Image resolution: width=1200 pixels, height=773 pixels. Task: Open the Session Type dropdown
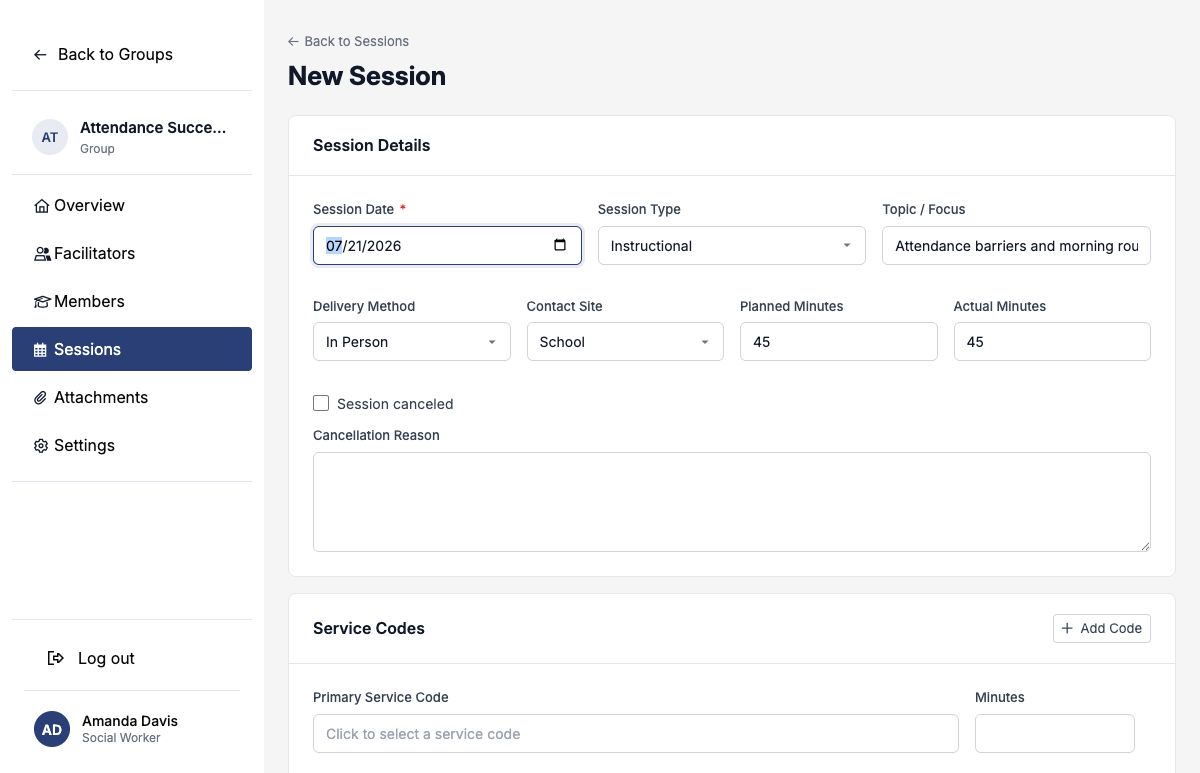coord(732,245)
